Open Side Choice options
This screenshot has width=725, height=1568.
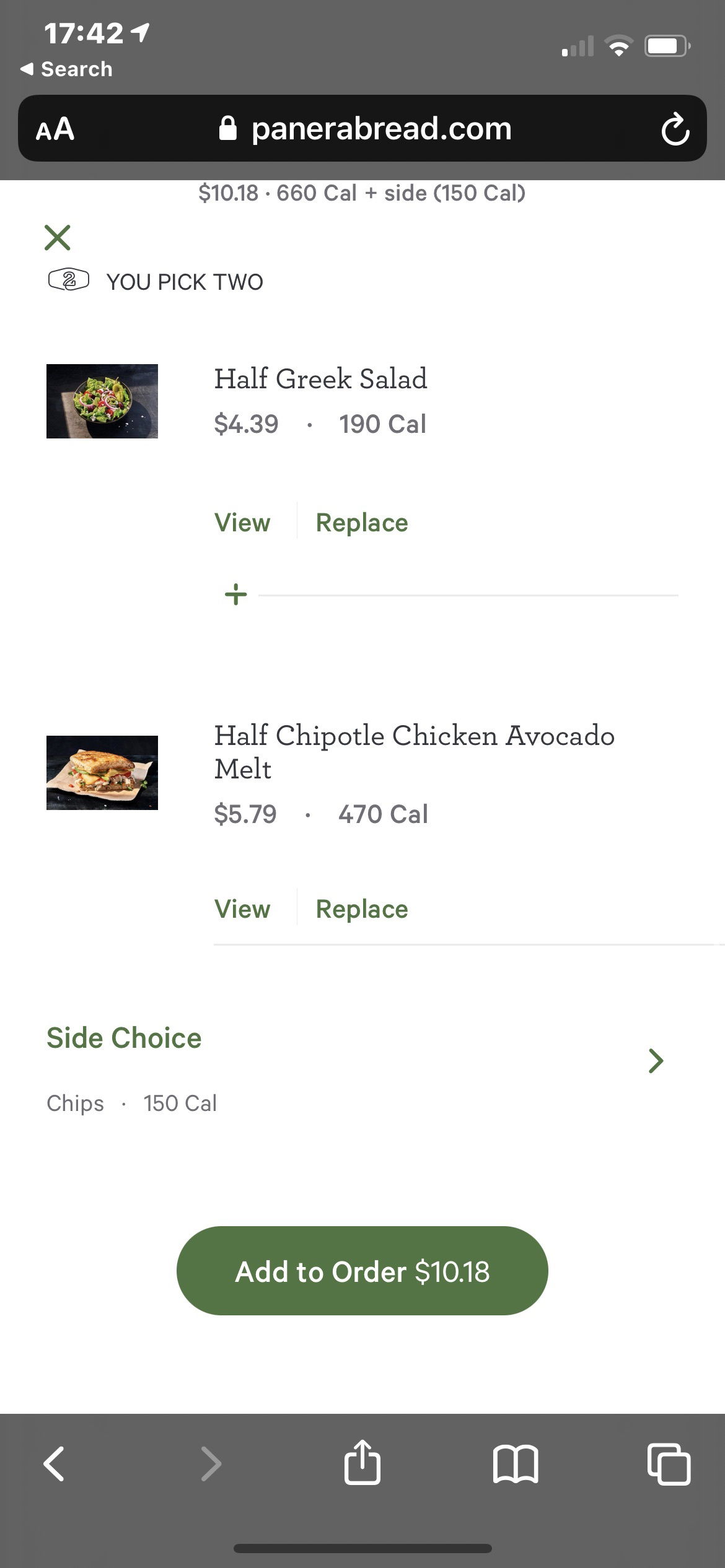pyautogui.click(x=124, y=1038)
